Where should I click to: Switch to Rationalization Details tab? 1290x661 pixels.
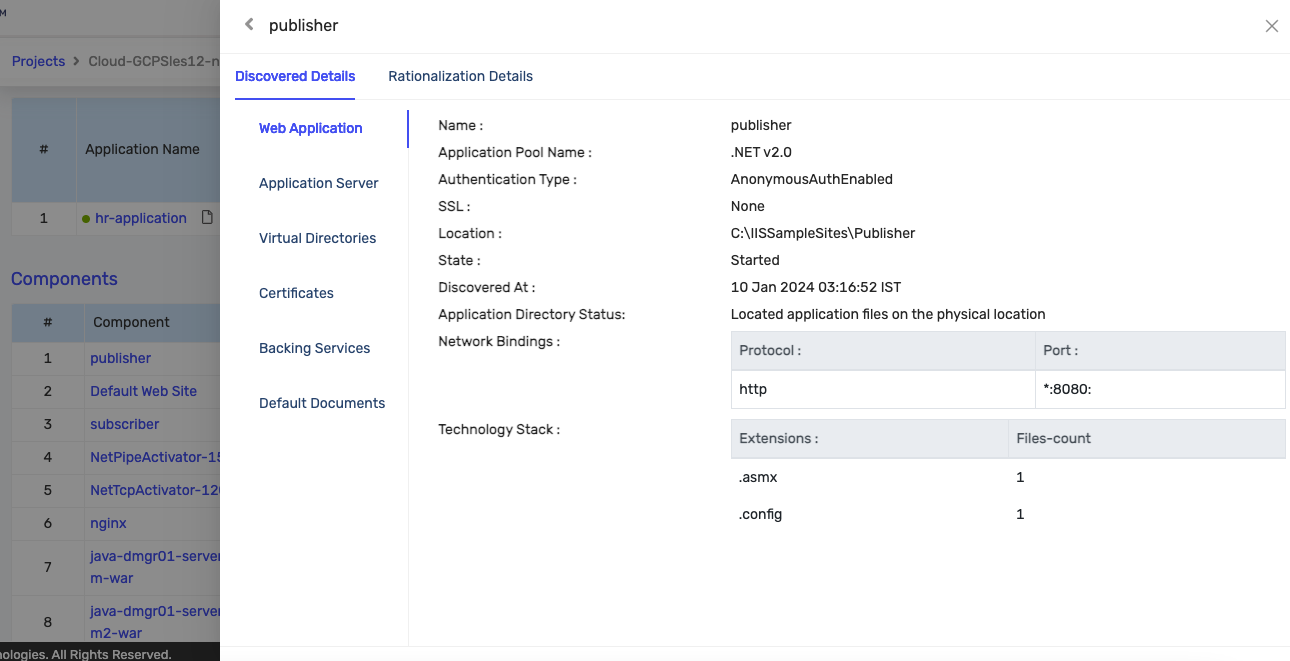pos(460,76)
